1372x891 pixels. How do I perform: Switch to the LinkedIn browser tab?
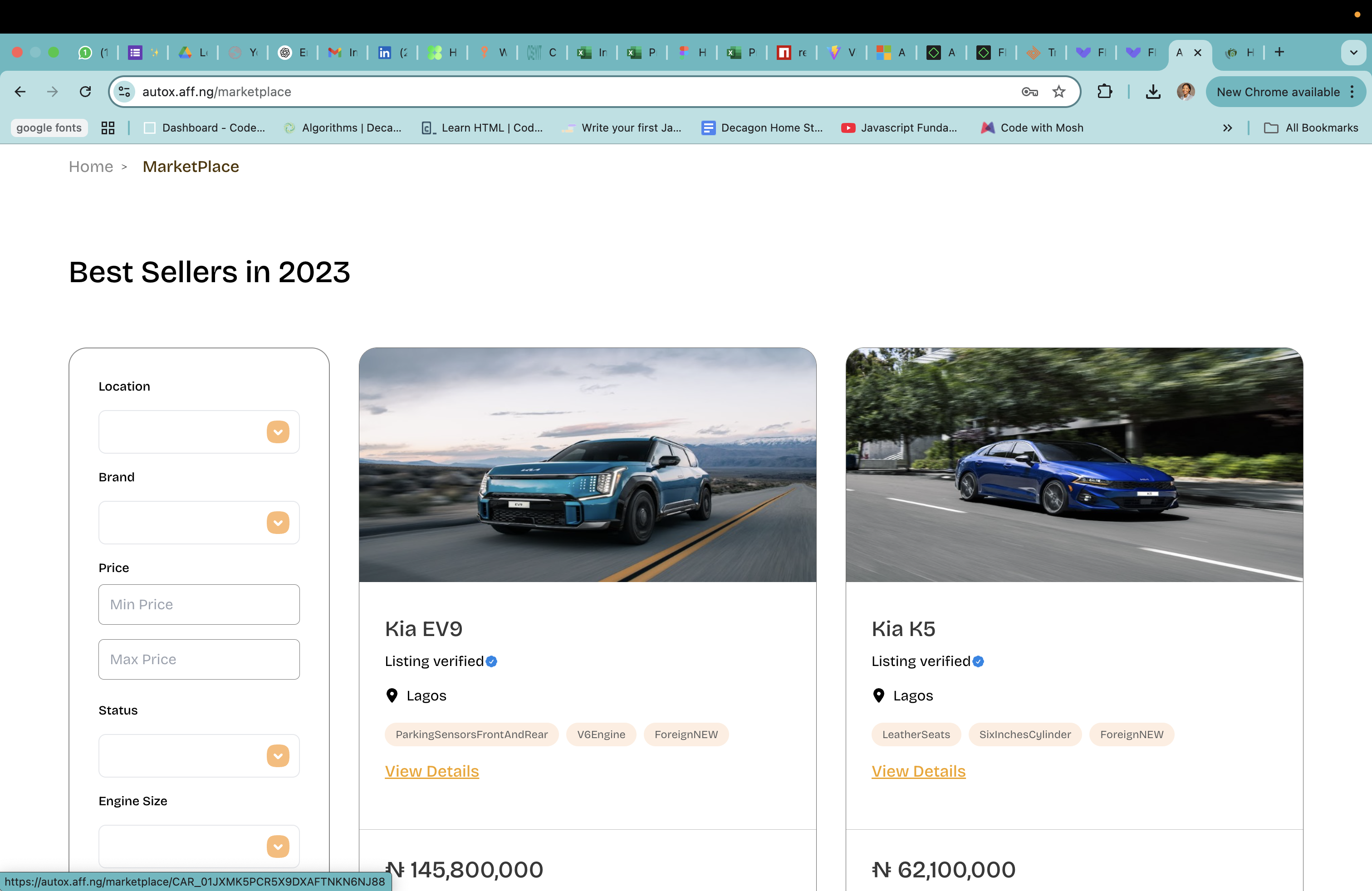(392, 53)
